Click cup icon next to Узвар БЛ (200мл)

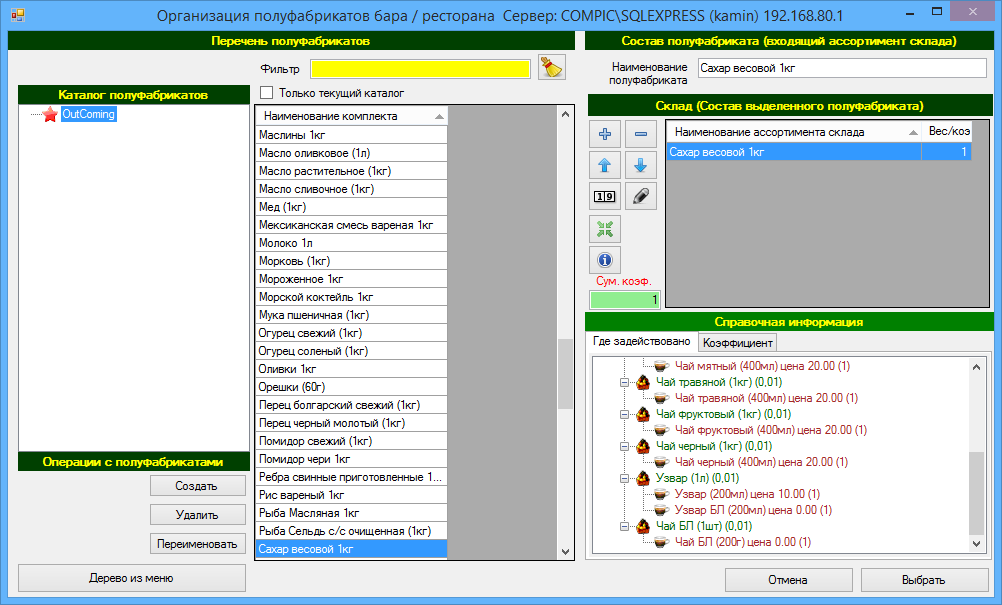pyautogui.click(x=661, y=510)
